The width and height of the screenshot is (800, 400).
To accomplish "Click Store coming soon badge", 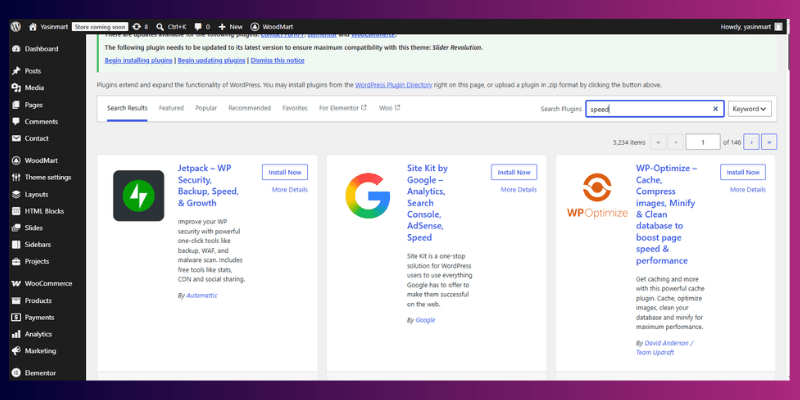I will [x=99, y=27].
